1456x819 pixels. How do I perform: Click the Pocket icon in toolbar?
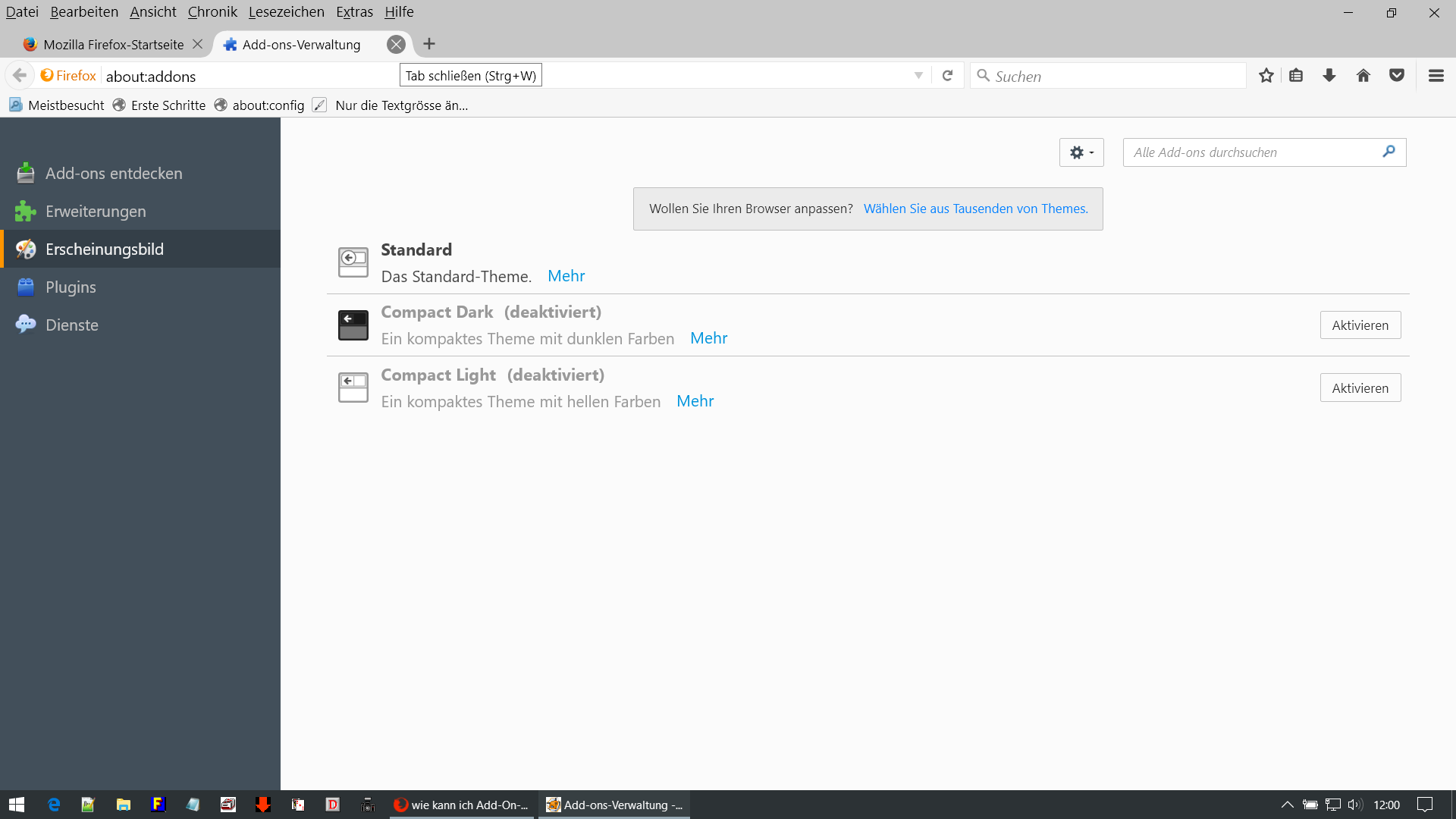(x=1396, y=76)
